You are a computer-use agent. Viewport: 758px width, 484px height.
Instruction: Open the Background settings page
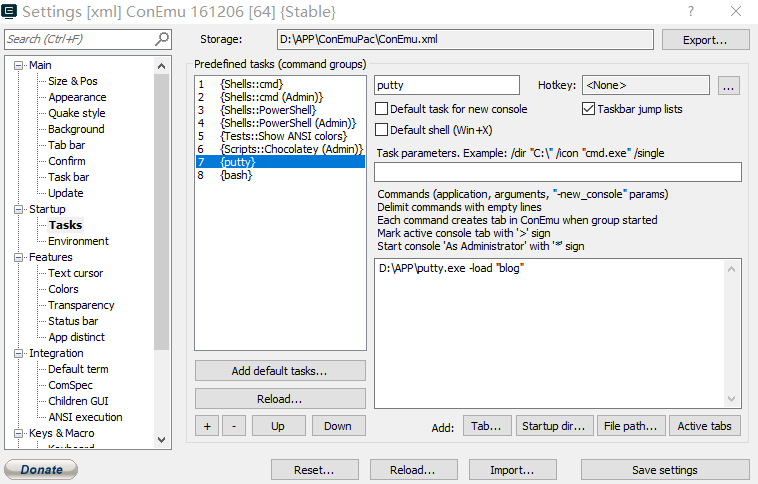(76, 129)
